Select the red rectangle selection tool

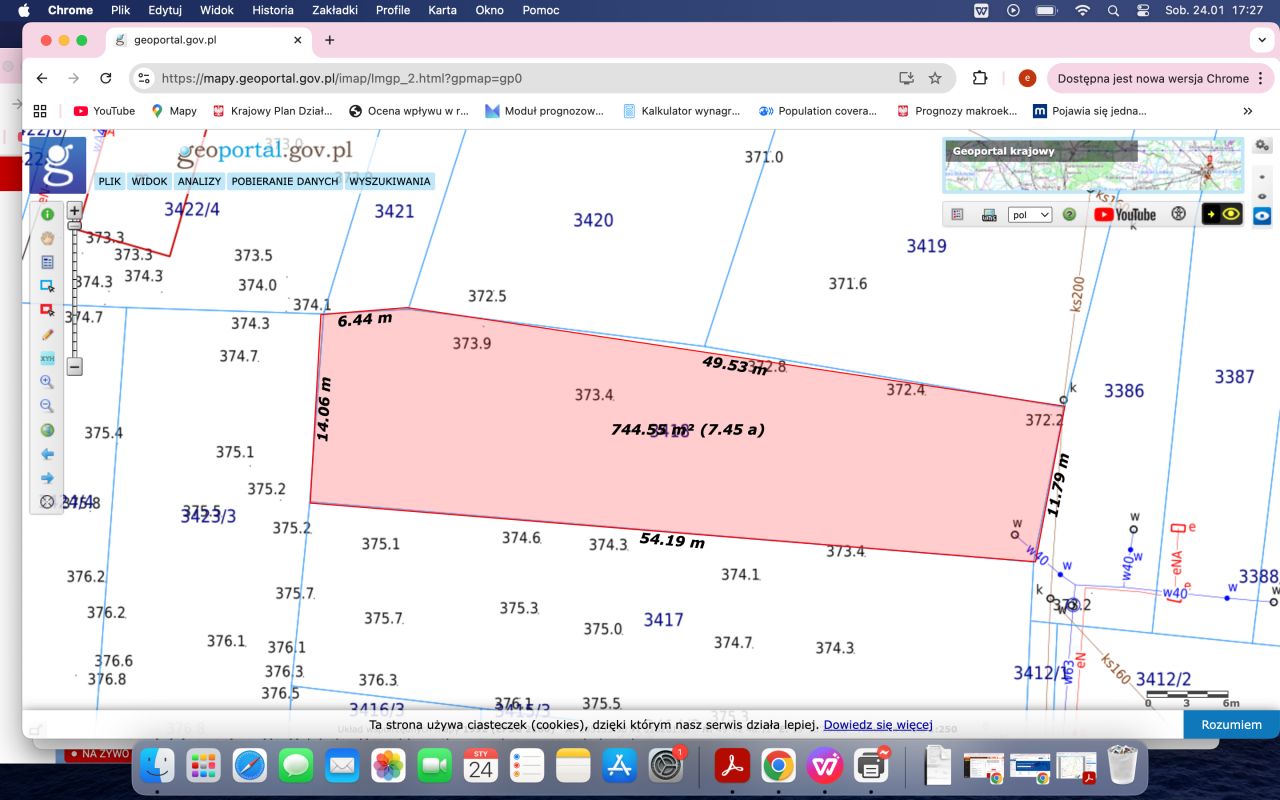click(47, 310)
